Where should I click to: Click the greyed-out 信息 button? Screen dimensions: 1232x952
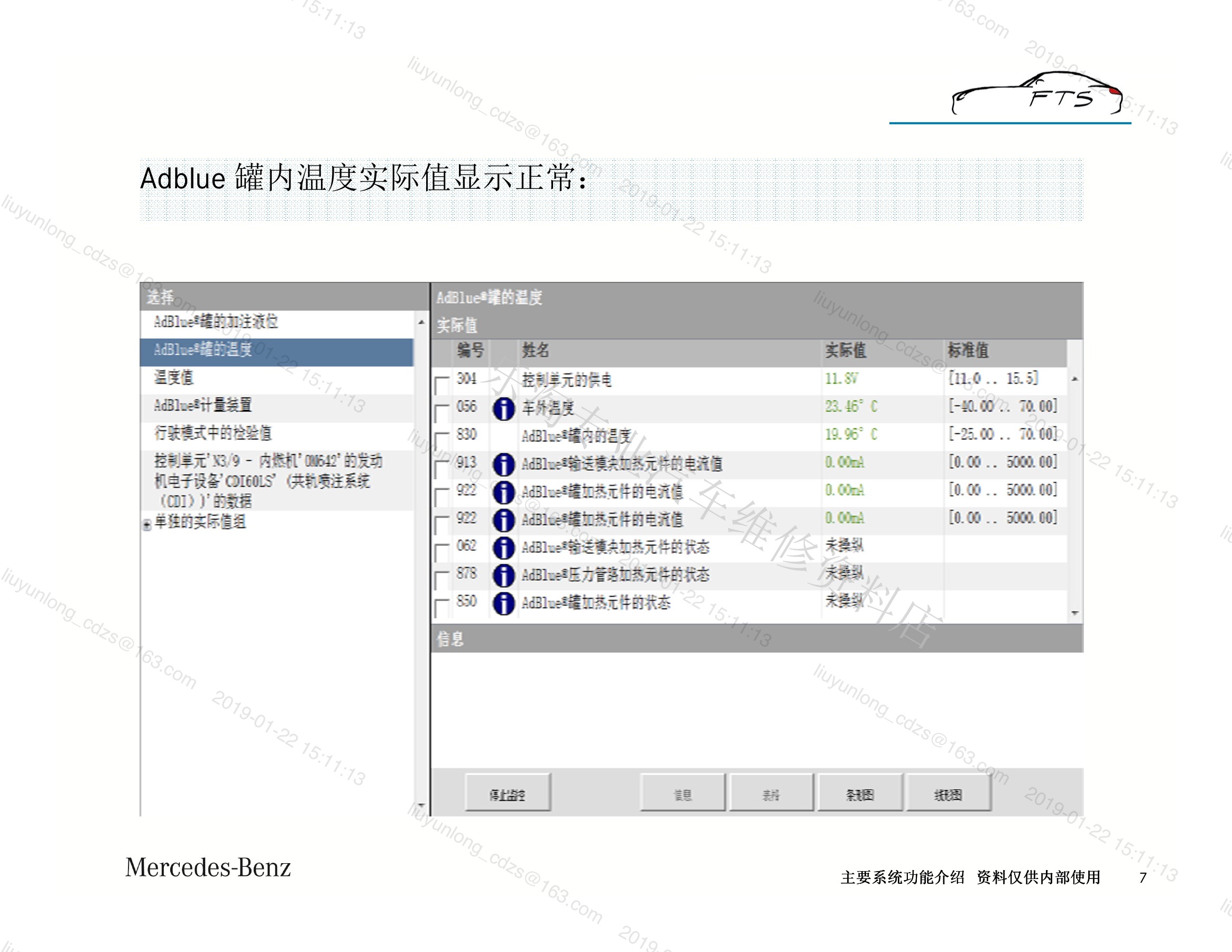(x=683, y=793)
